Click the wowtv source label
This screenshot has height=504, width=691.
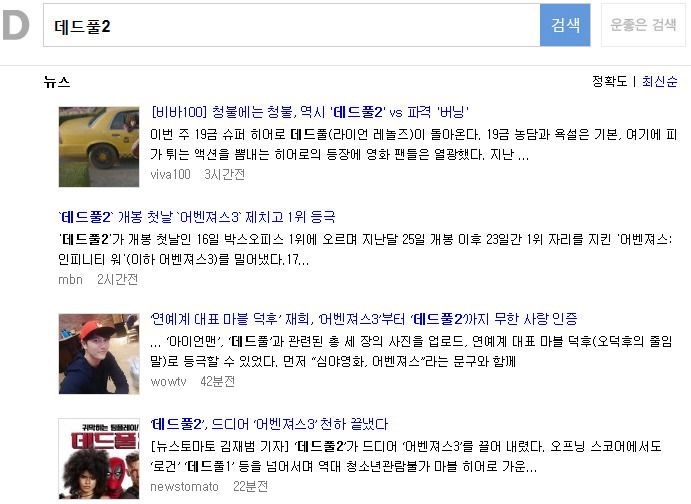click(x=168, y=382)
